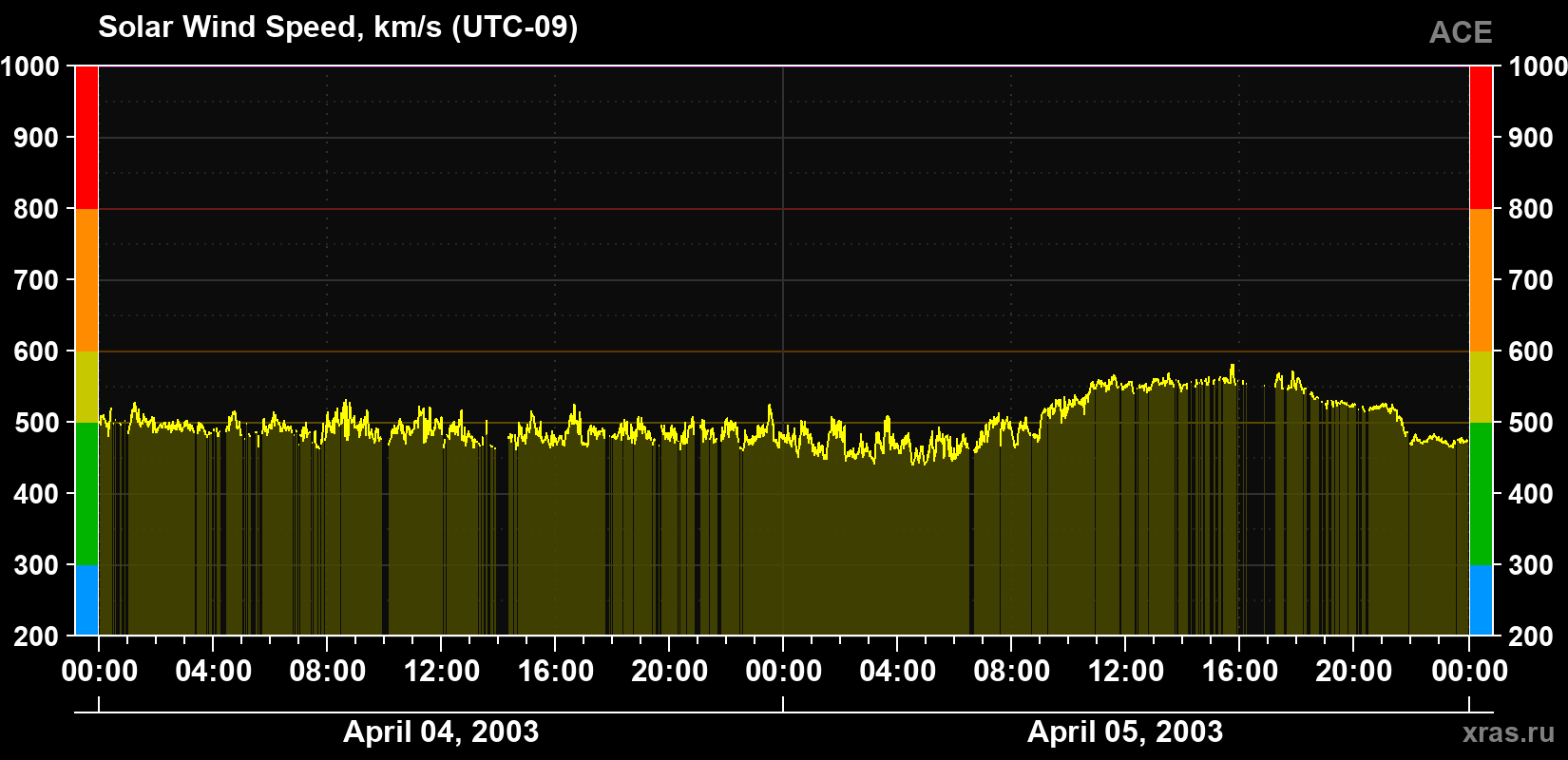
Task: Click the "12:00" time label for April 04
Action: (442, 672)
